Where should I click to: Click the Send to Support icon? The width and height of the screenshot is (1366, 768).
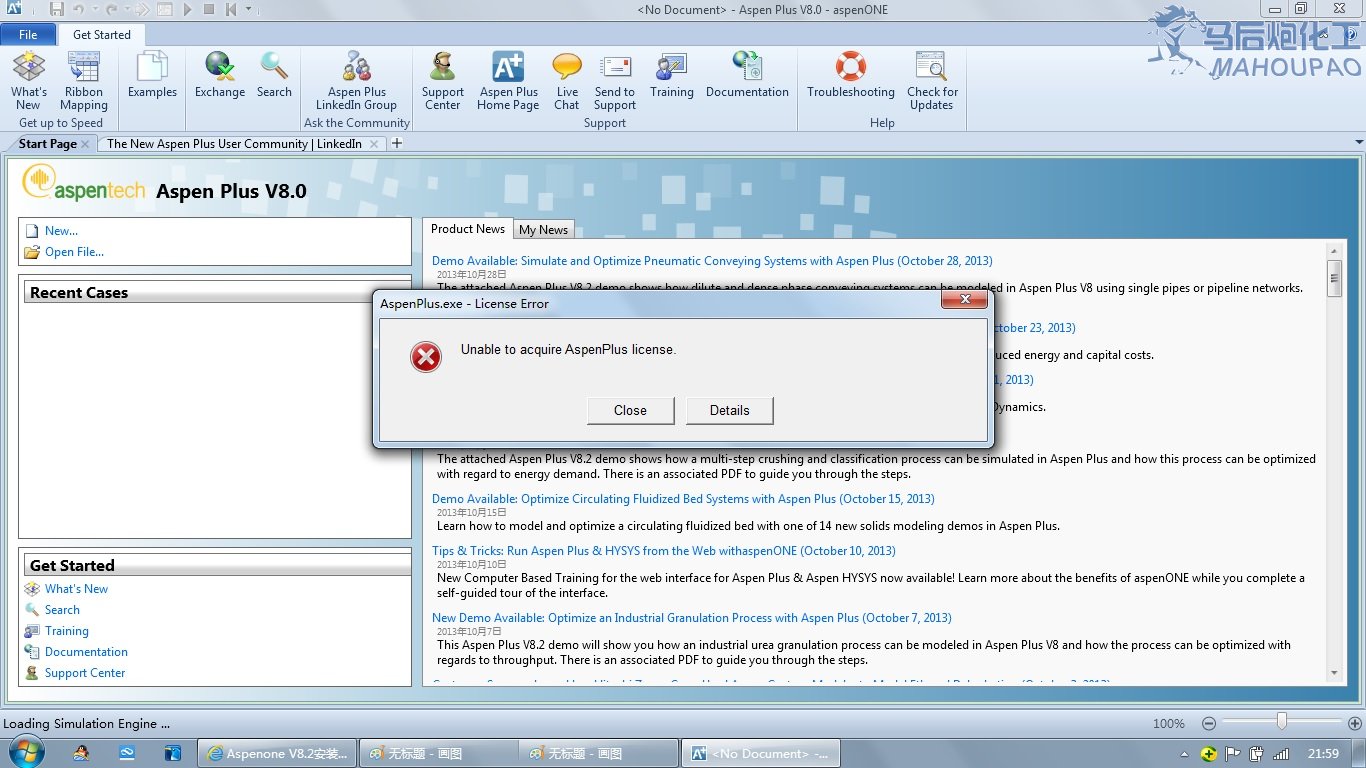click(615, 81)
